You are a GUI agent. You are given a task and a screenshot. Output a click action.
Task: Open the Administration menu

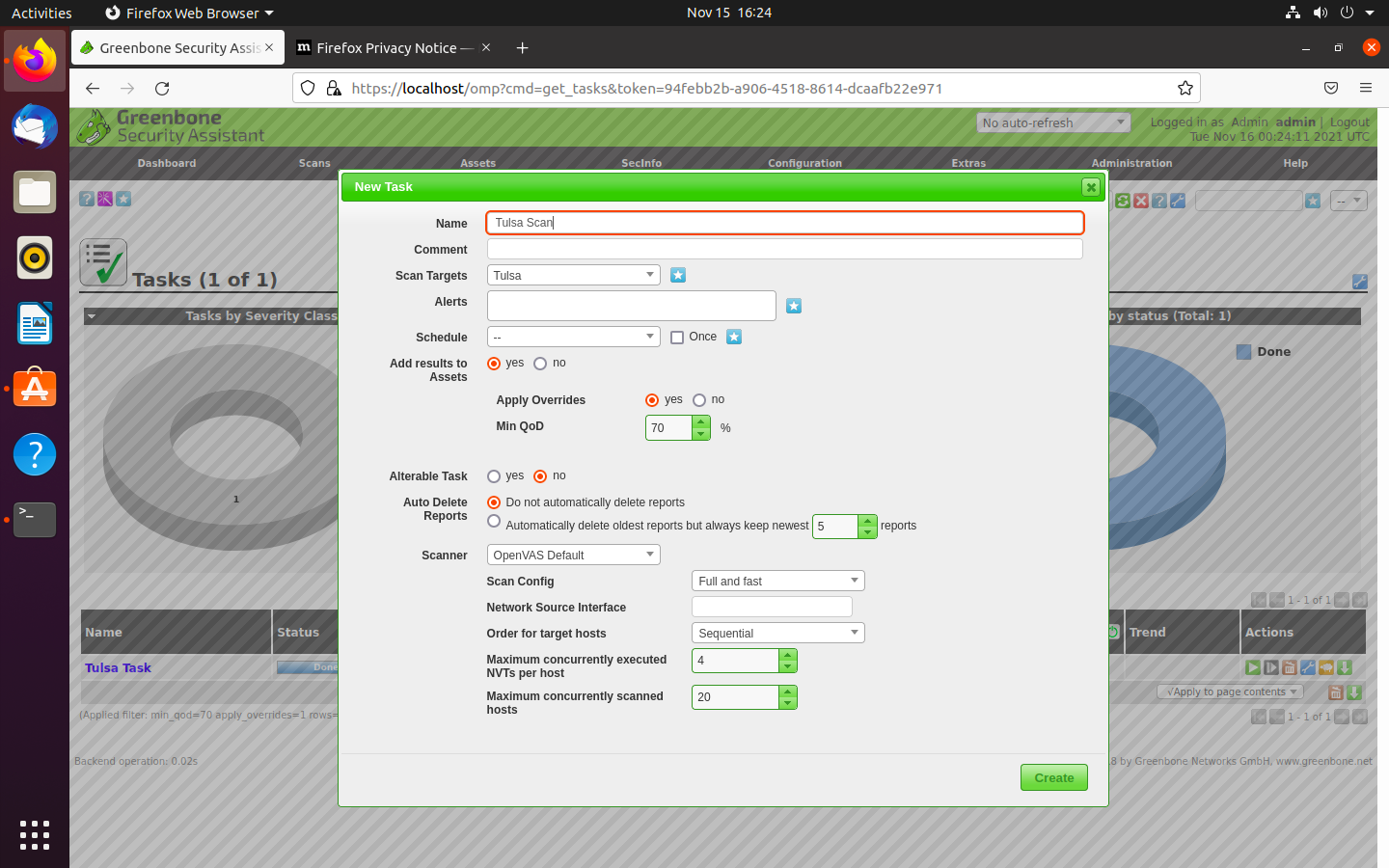click(x=1131, y=163)
